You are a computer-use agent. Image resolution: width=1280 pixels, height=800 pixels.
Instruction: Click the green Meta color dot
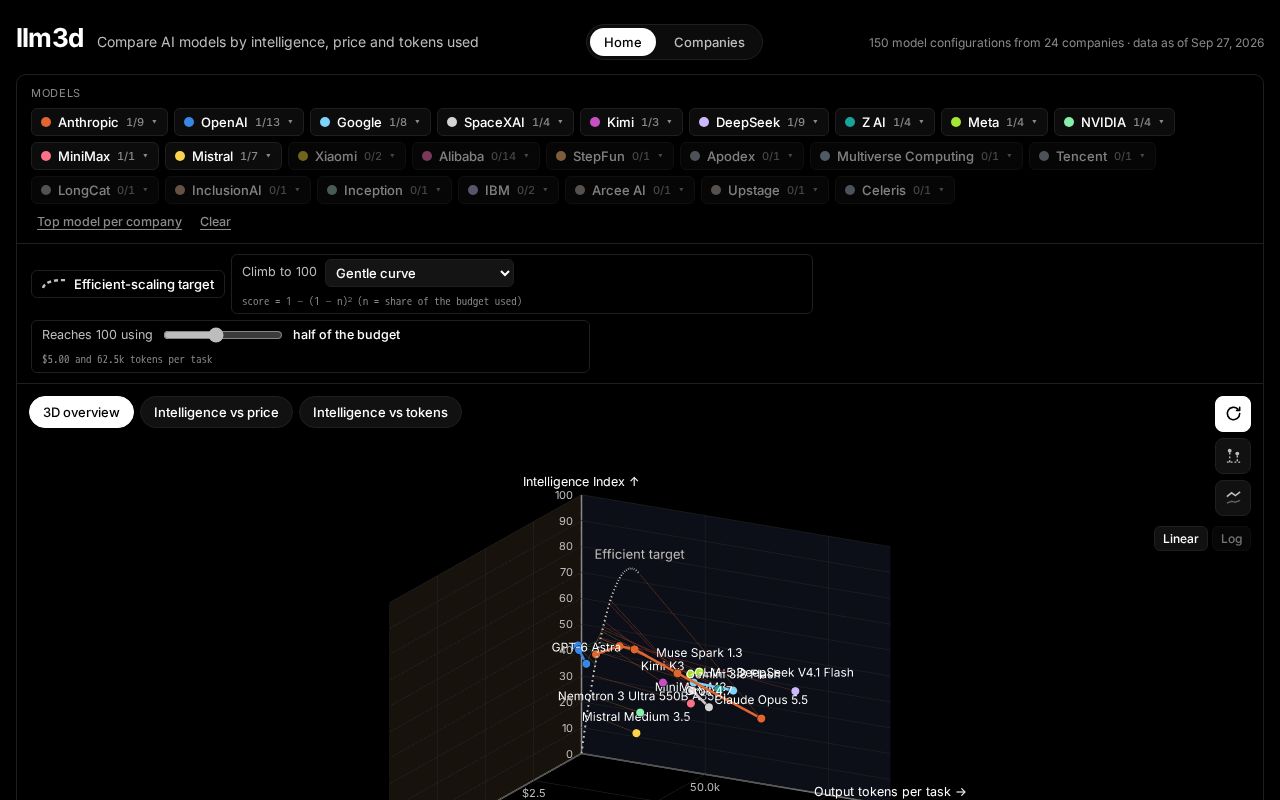pyautogui.click(x=956, y=122)
